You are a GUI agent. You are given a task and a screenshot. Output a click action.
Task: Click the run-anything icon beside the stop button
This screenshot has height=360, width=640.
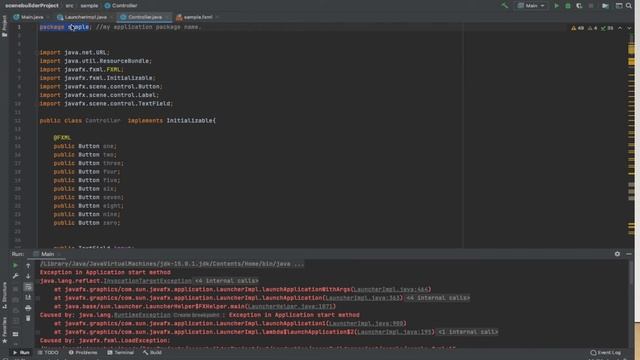click(605, 6)
